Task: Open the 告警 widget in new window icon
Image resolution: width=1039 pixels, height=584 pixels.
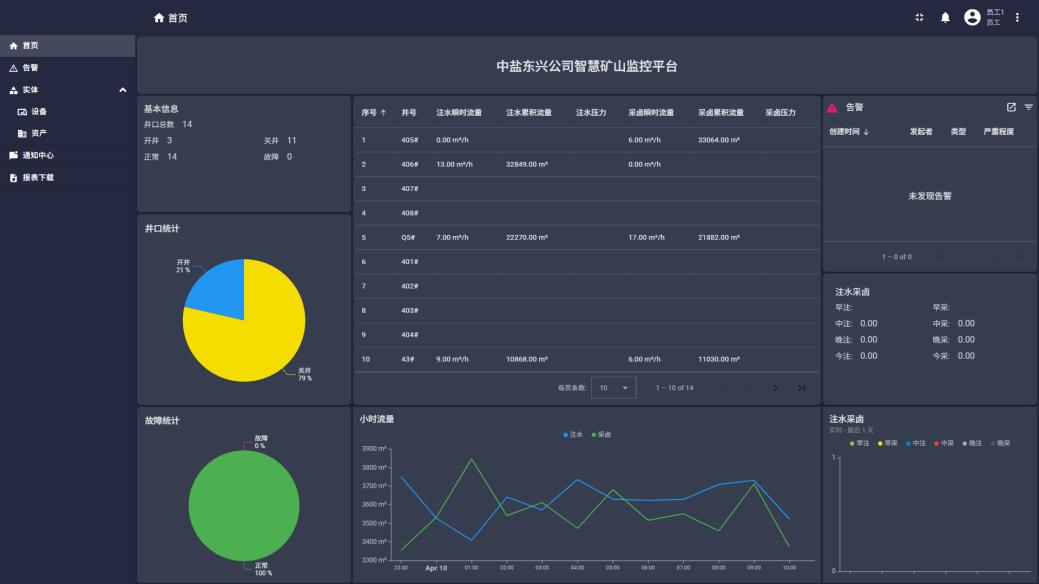Action: click(1011, 107)
